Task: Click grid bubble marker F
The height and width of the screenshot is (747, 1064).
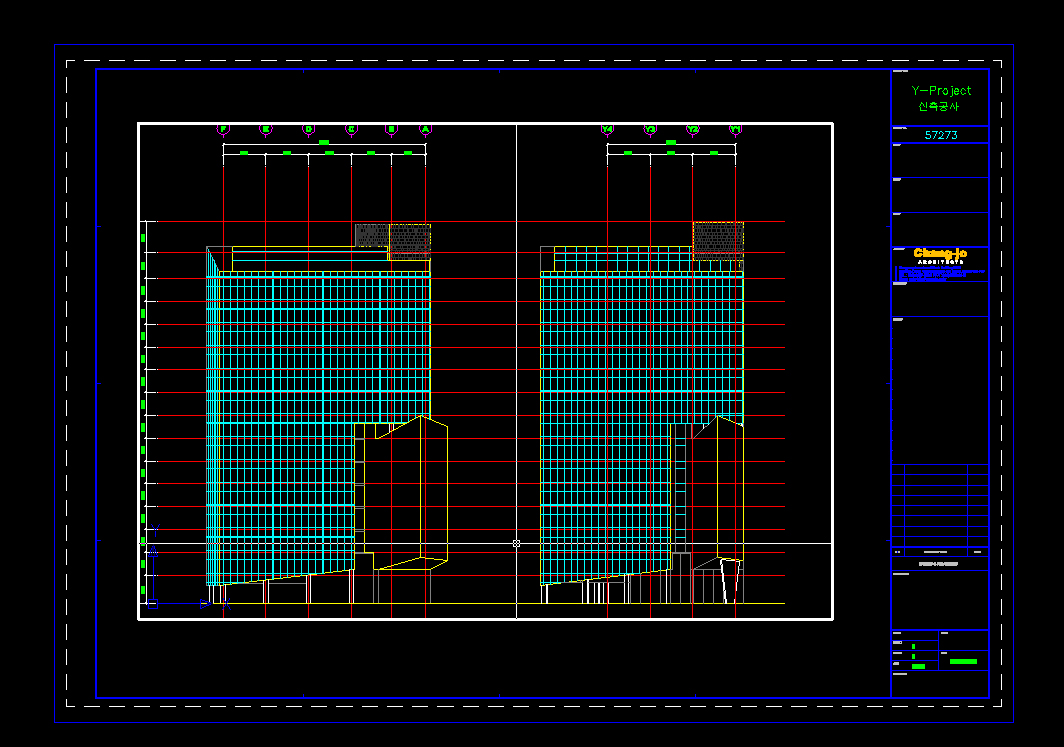Action: (223, 129)
